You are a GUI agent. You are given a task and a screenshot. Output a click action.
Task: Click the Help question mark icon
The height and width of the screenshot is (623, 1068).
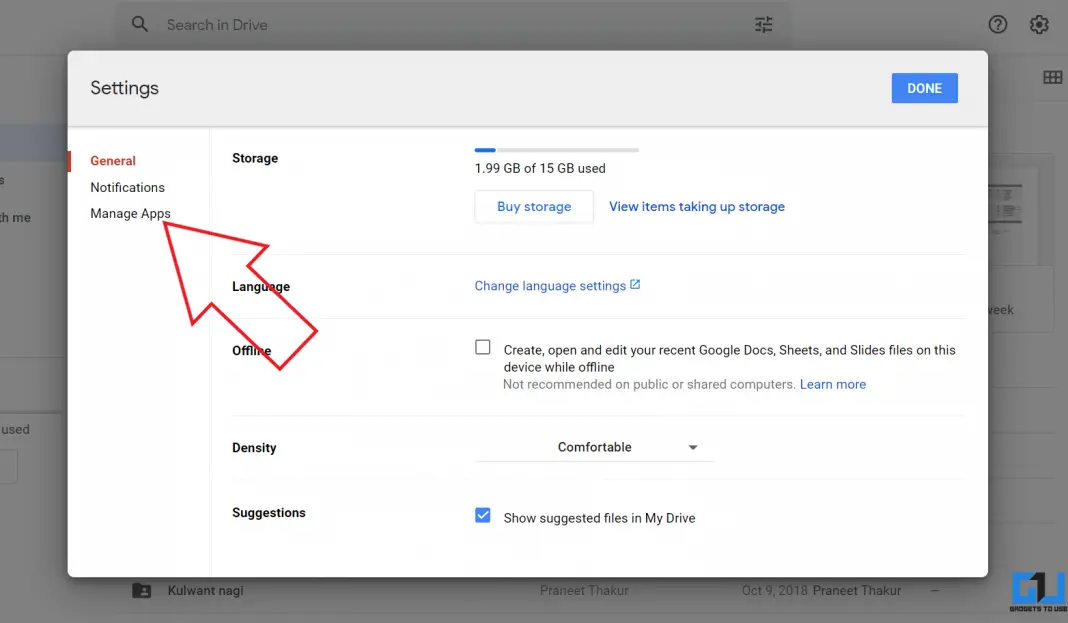tap(997, 24)
